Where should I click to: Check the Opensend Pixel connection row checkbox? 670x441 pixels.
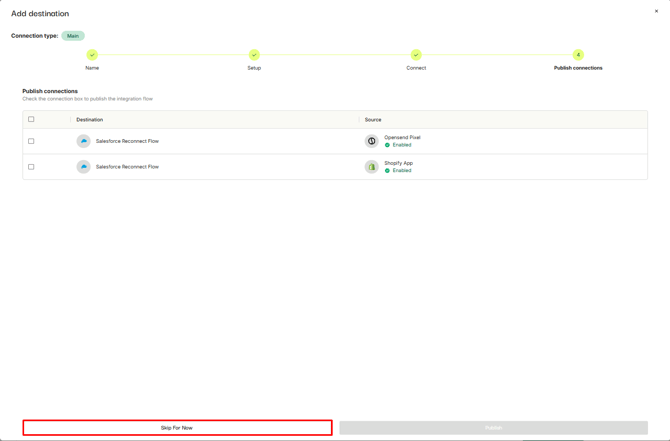[31, 141]
